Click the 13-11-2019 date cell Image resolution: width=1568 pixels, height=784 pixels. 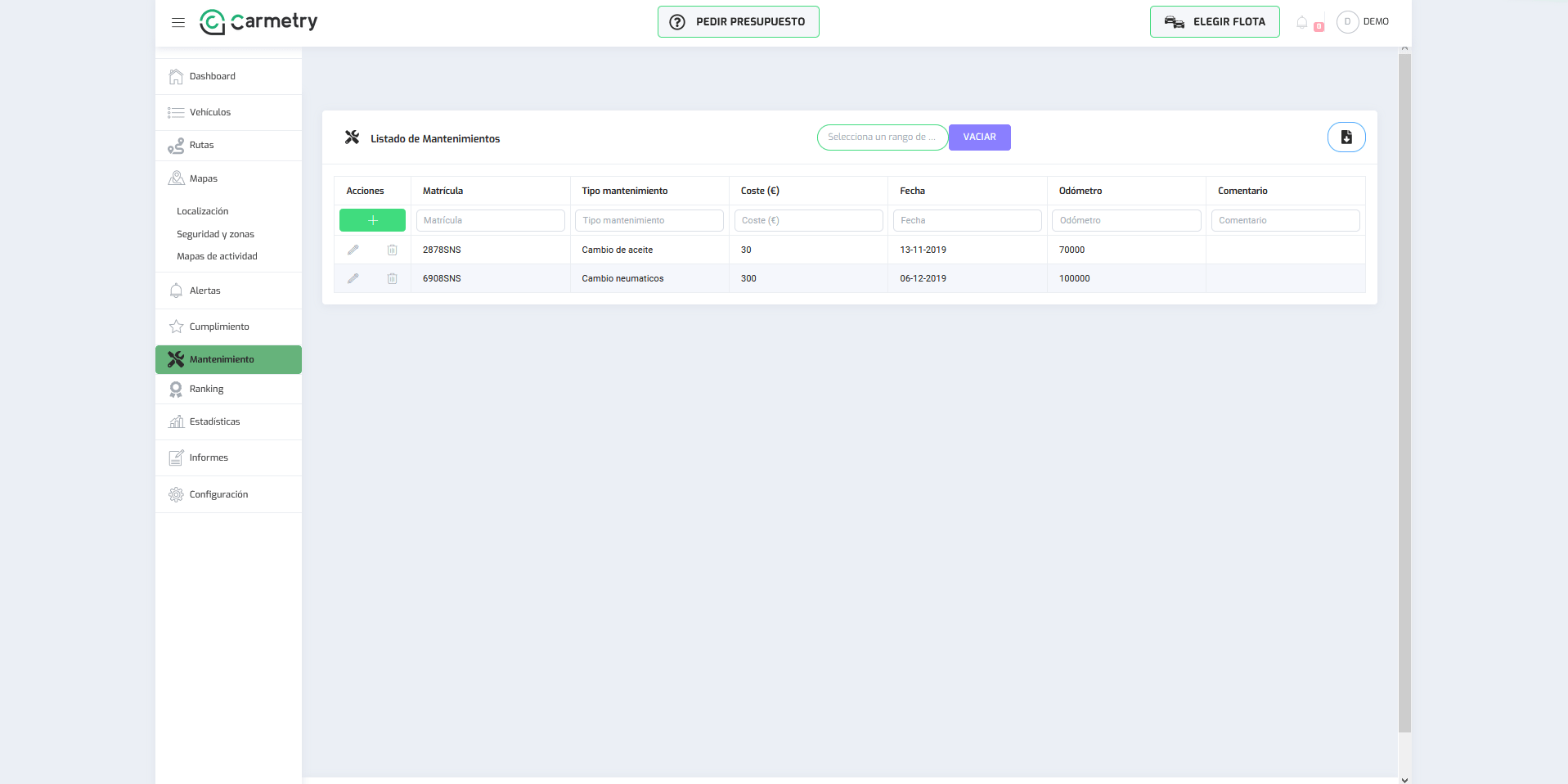[968, 250]
